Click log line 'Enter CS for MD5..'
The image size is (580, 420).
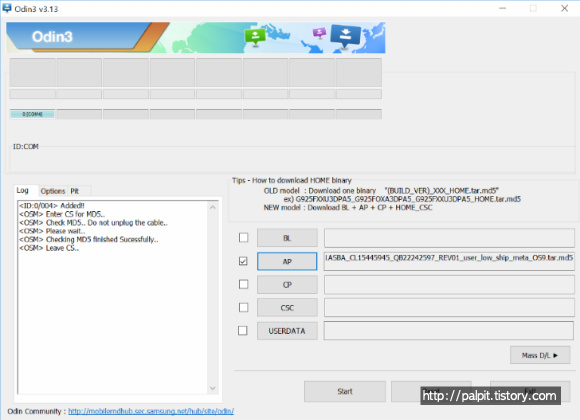[62, 214]
